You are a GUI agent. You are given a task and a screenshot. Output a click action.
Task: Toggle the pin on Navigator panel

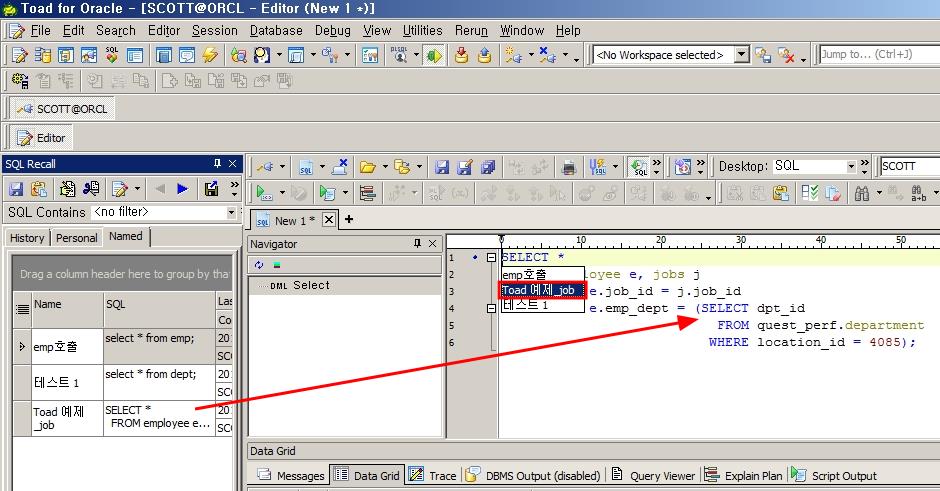(418, 244)
